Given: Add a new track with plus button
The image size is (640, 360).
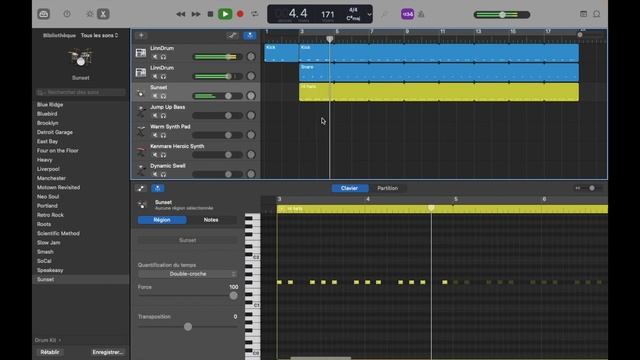Looking at the screenshot, I should click(141, 36).
